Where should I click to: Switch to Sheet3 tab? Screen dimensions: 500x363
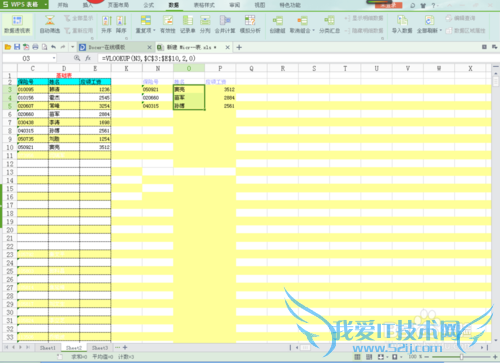click(x=100, y=348)
